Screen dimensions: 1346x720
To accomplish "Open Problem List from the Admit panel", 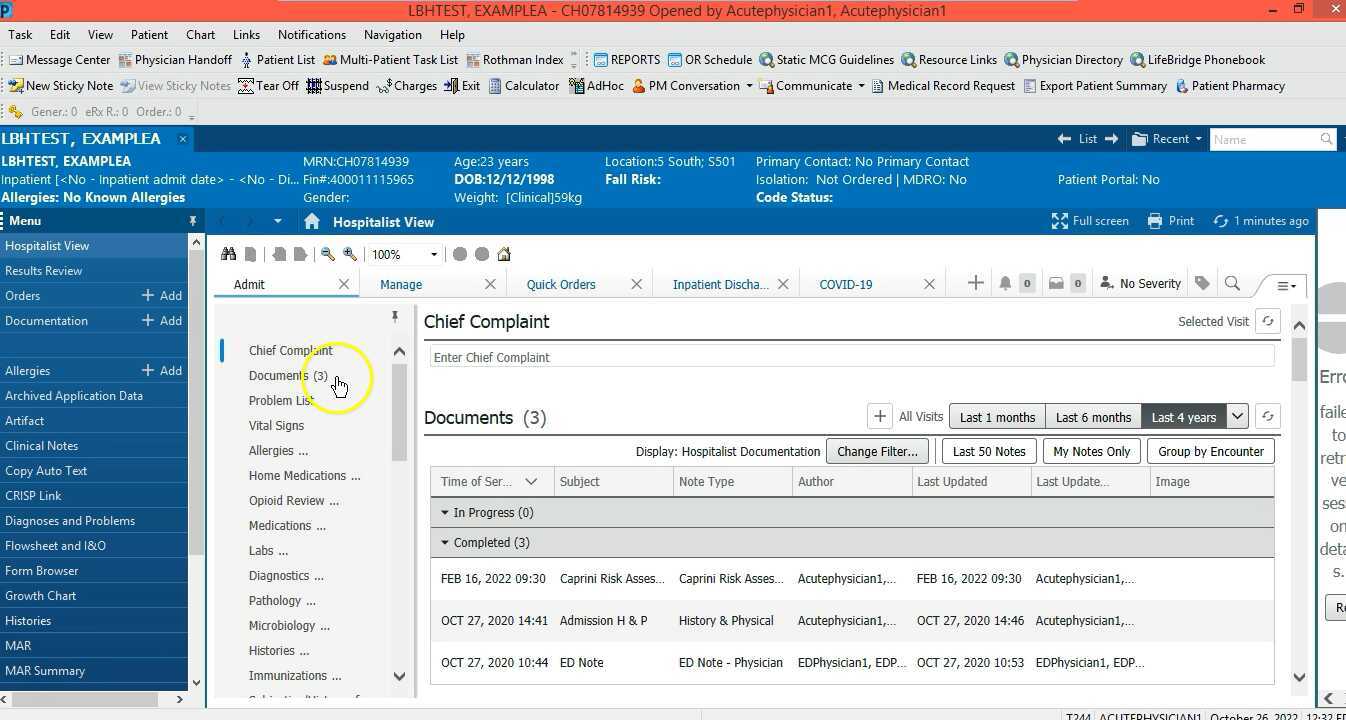I will (x=281, y=400).
